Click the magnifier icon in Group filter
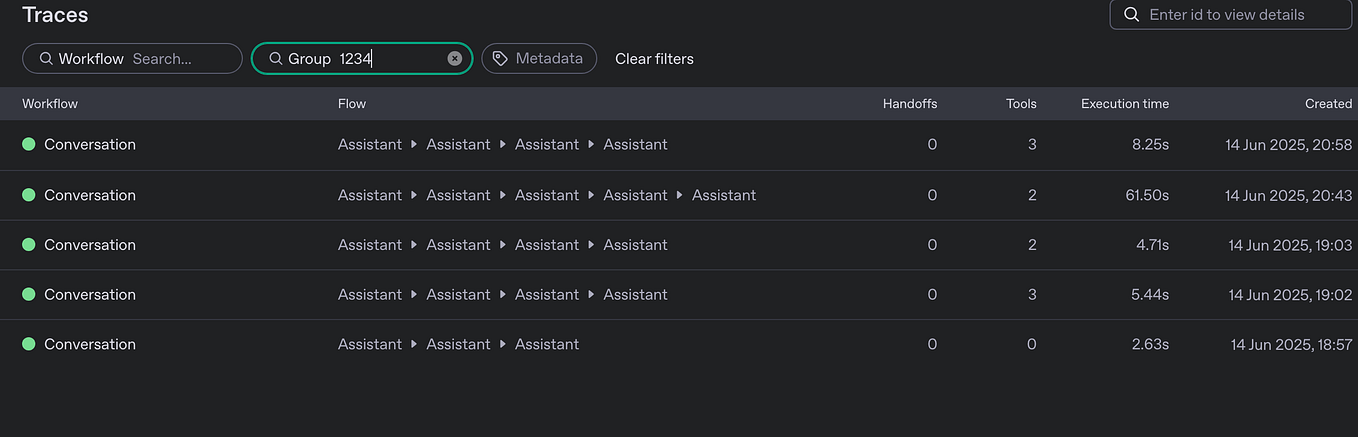1358x437 pixels. point(275,59)
